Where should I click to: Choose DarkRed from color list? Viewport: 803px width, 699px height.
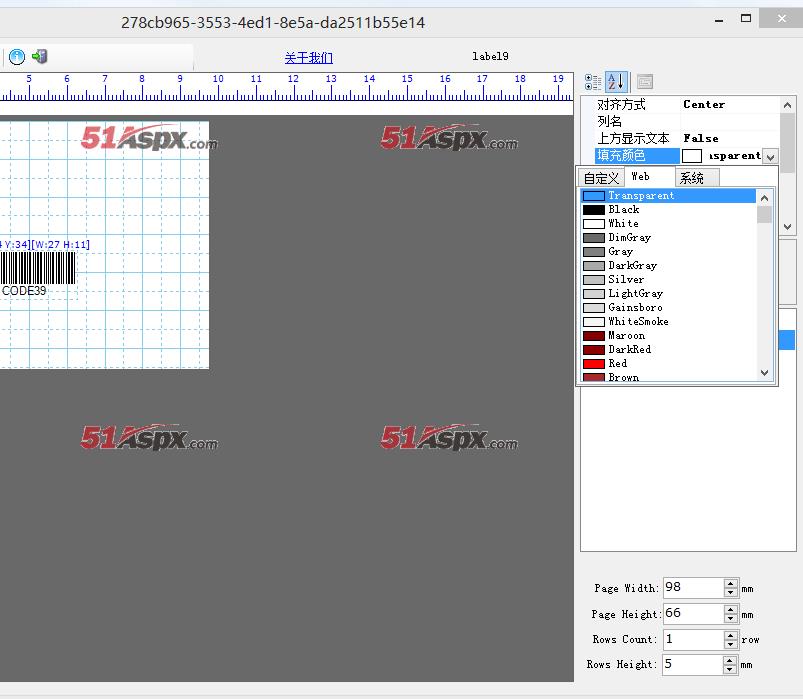pyautogui.click(x=668, y=350)
